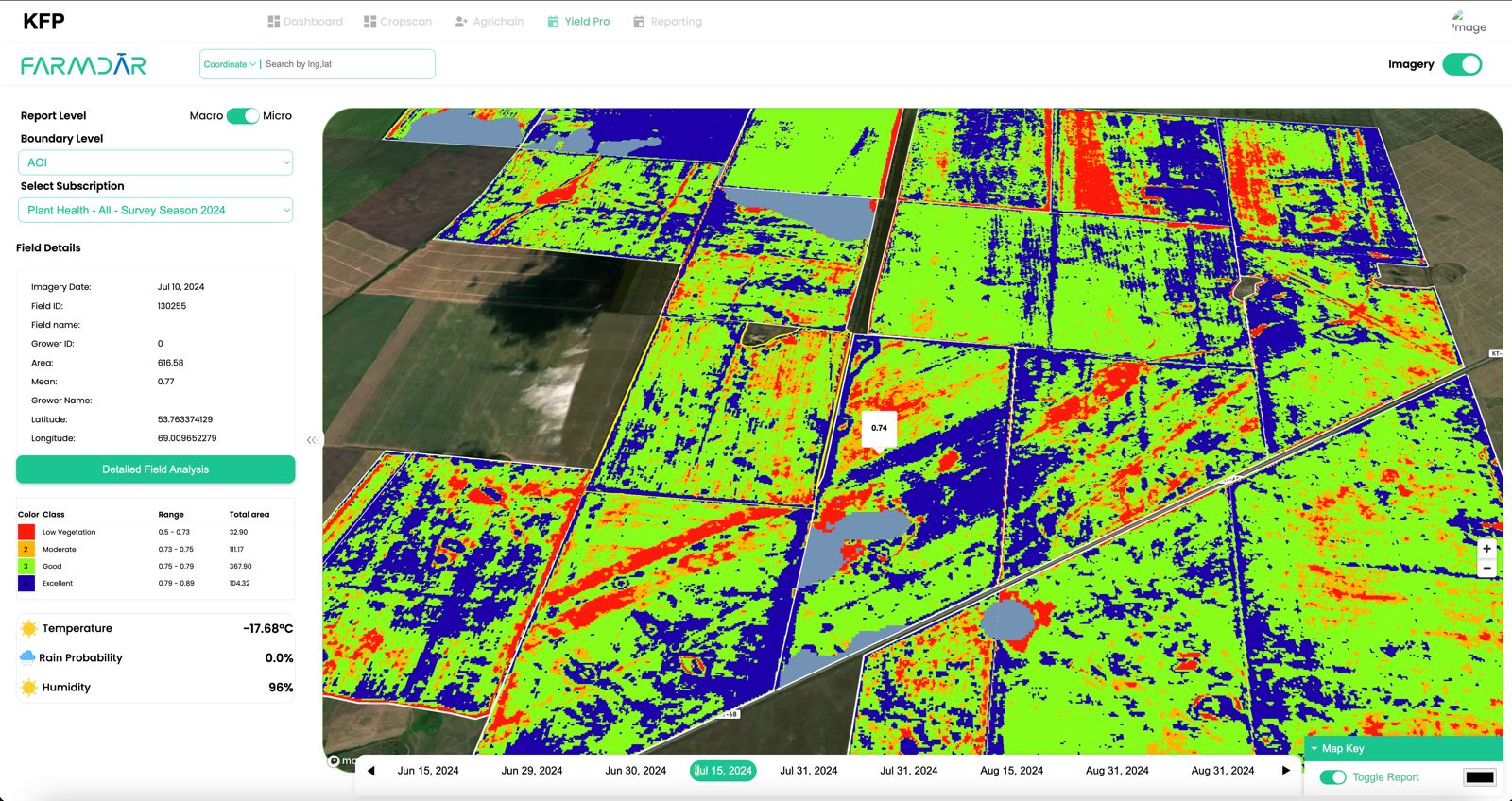Screen dimensions: 1512x801
Task: Open the AOI boundary level dropdown
Action: click(156, 162)
